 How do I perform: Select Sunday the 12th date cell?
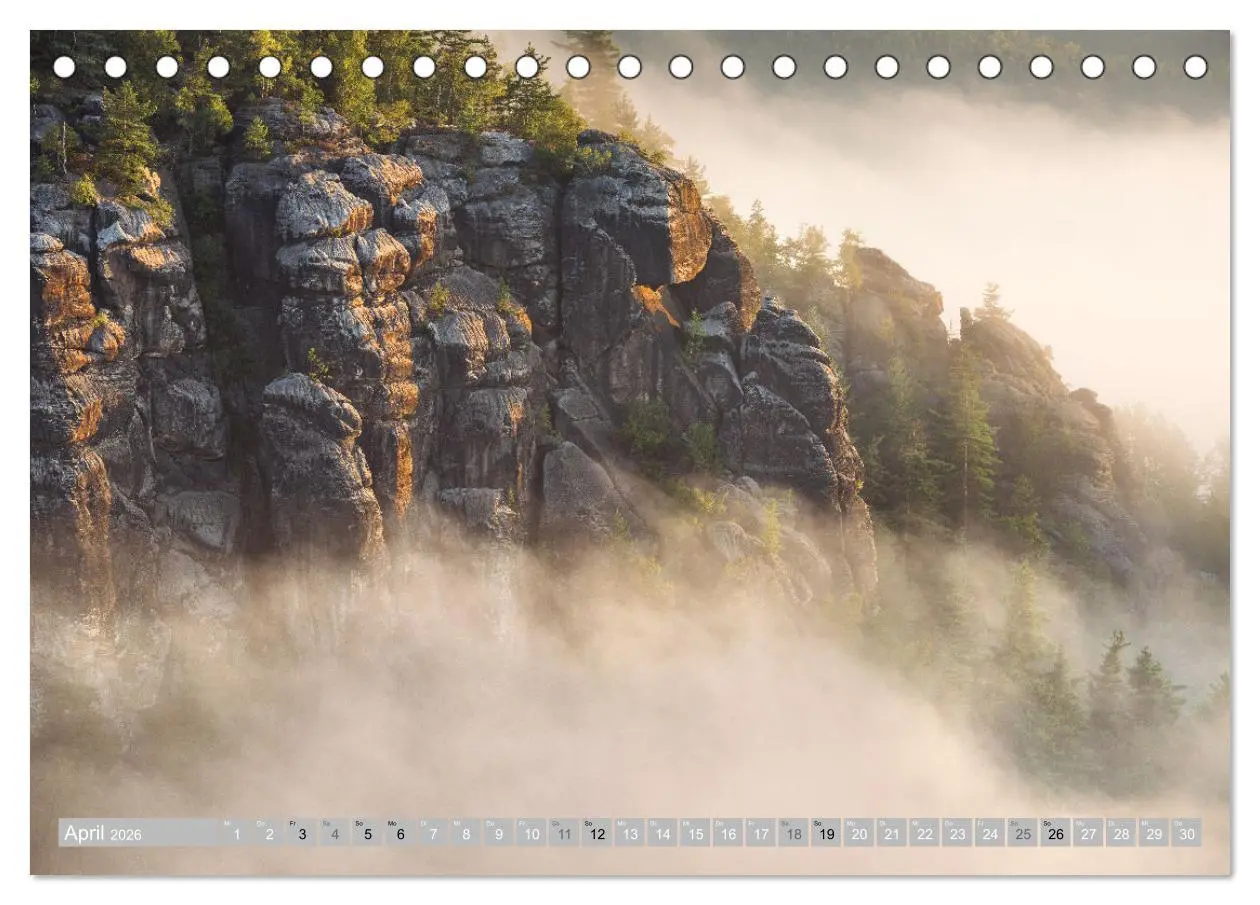pos(597,833)
